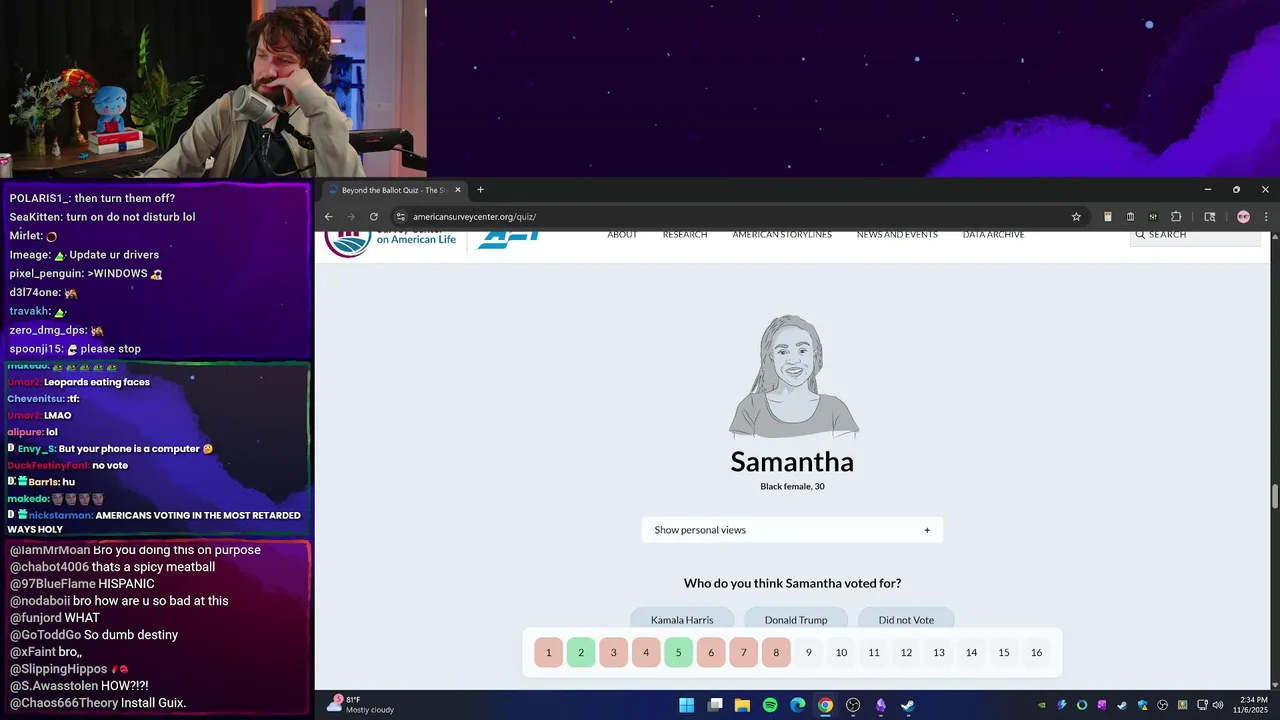Open Steam from the taskbar
The width and height of the screenshot is (1280, 720).
pos(907,705)
